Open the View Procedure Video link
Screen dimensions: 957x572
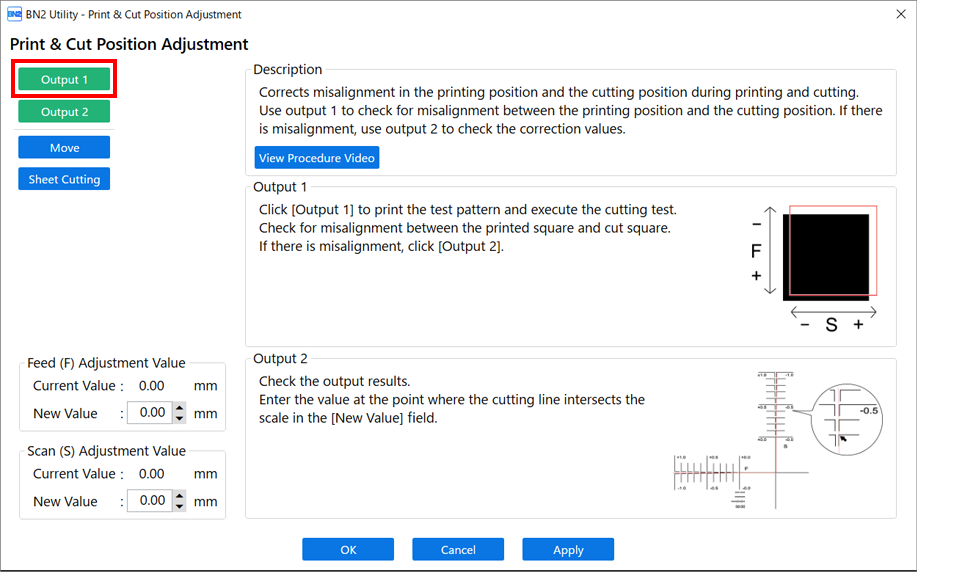pyautogui.click(x=317, y=157)
